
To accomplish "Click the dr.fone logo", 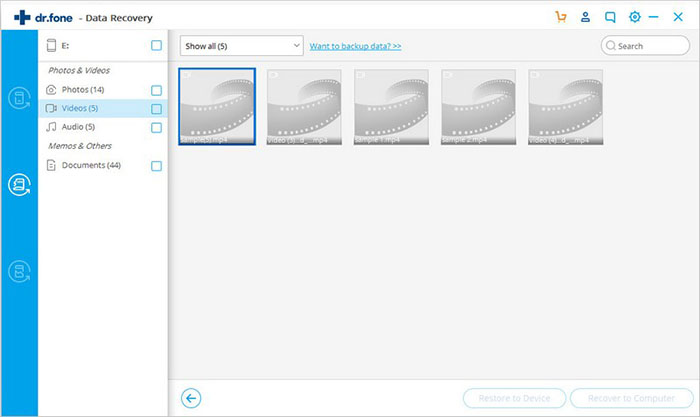I will click(x=43, y=18).
